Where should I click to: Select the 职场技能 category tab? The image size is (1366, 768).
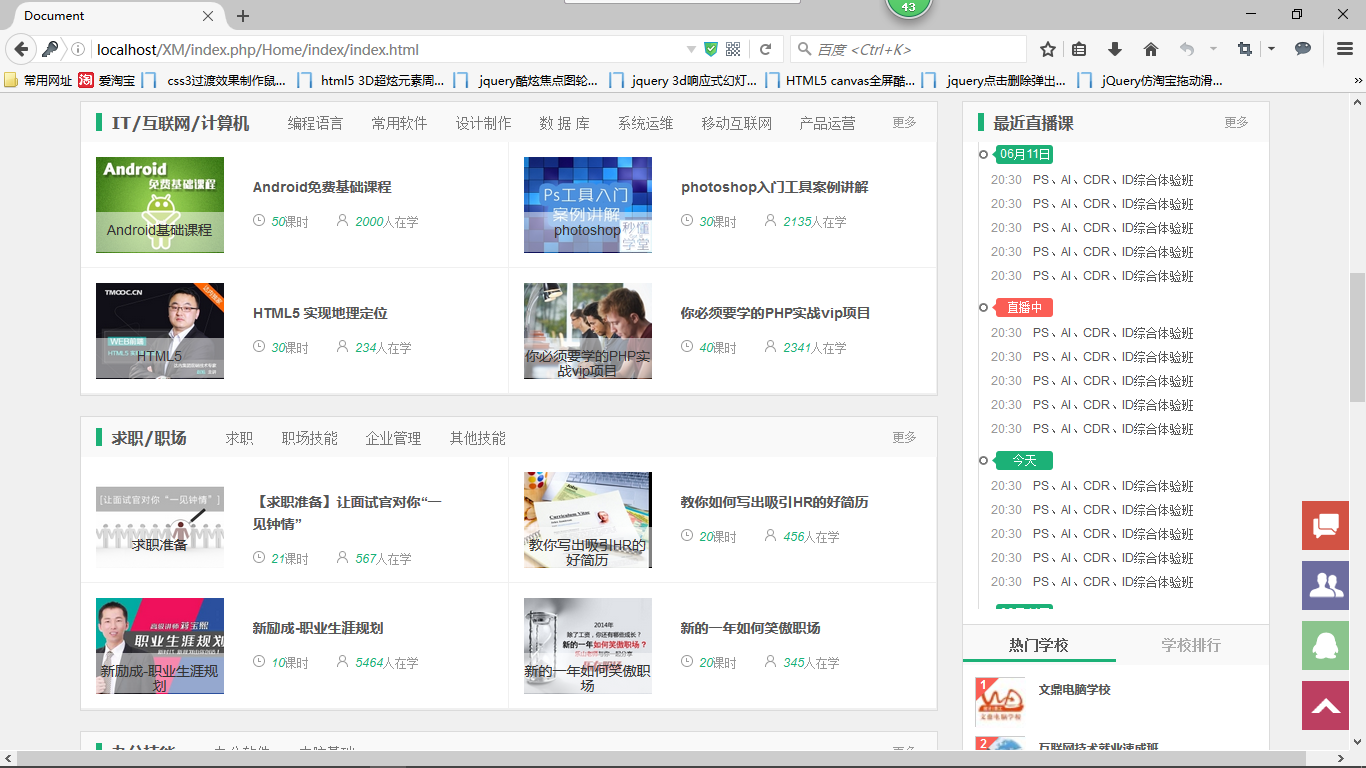click(309, 438)
